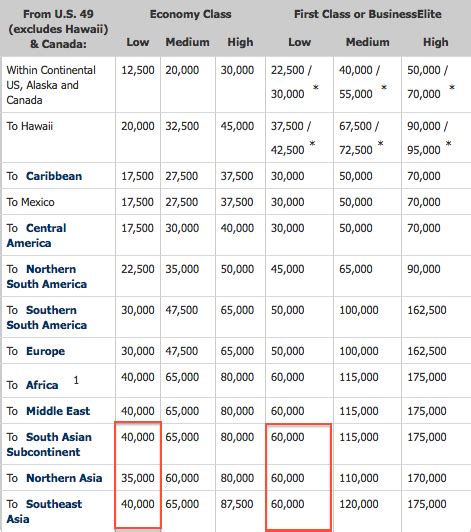This screenshot has width=471, height=532.
Task: Select the Economy Class column header
Action: [x=190, y=14]
